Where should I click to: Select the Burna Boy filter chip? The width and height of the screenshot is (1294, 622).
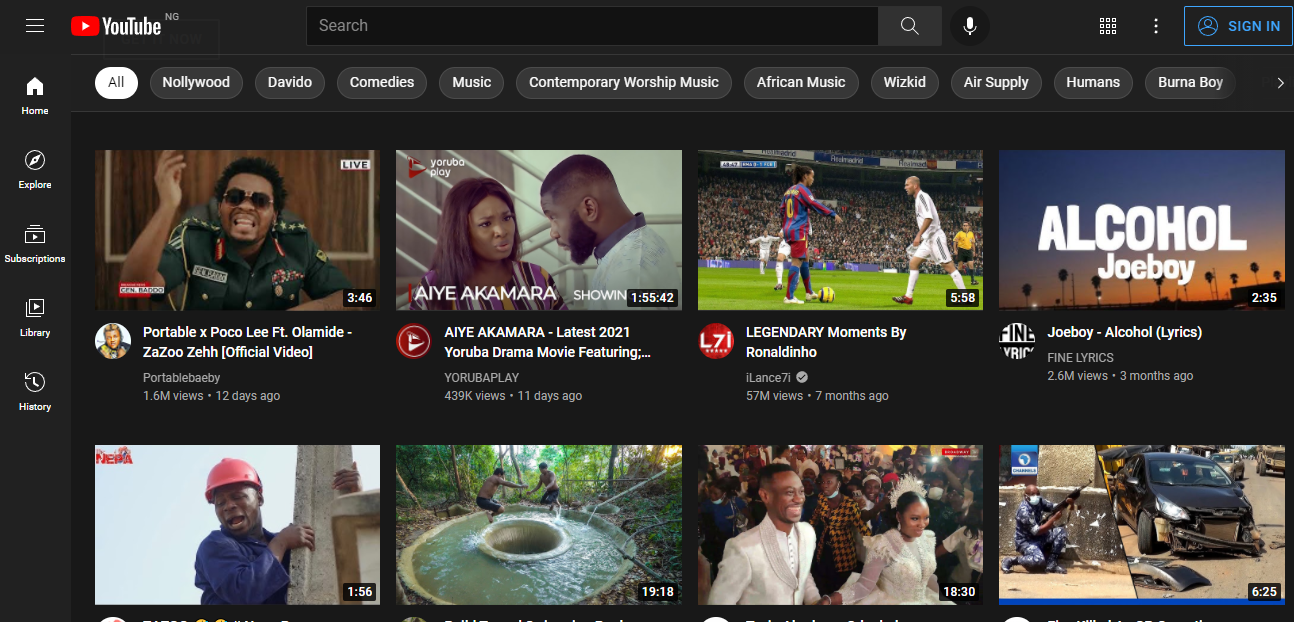click(x=1190, y=82)
